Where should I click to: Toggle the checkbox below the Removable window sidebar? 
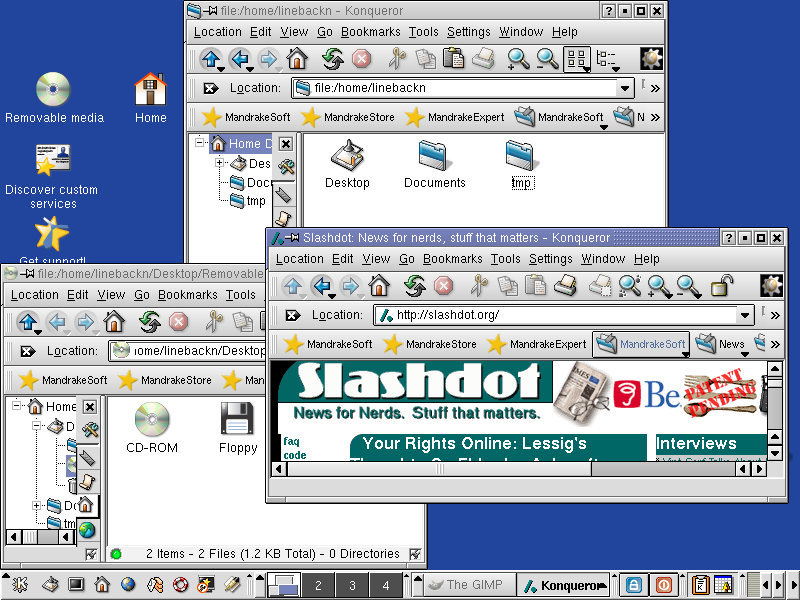(91, 554)
